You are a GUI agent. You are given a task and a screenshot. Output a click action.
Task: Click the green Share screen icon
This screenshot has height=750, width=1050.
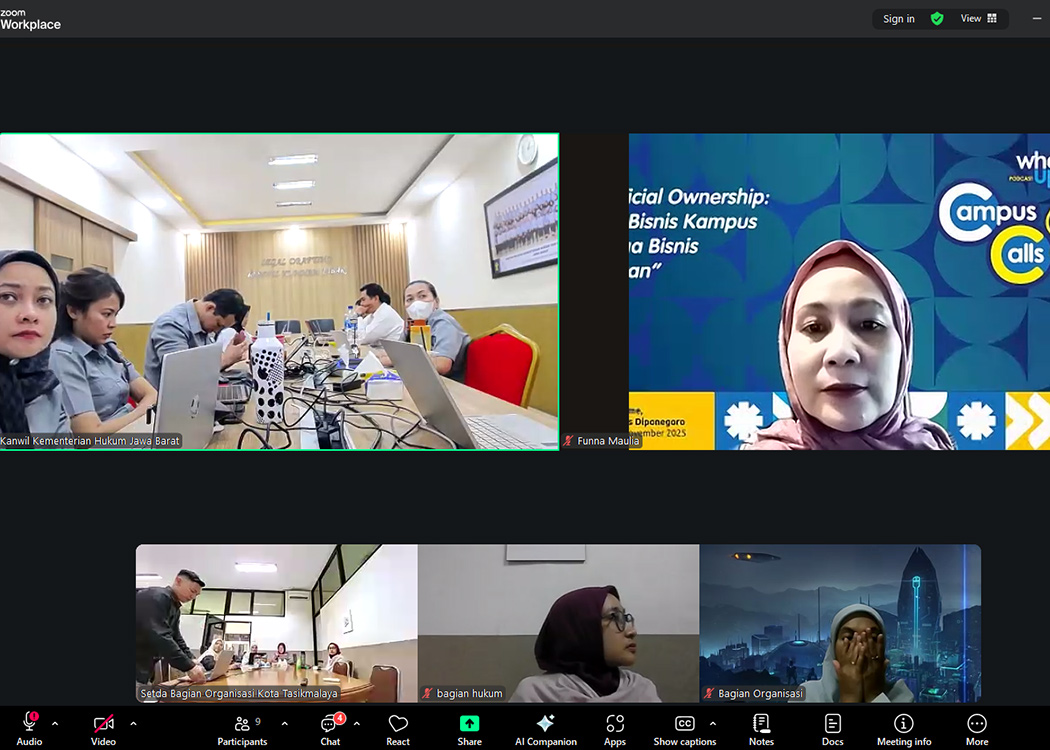469,724
